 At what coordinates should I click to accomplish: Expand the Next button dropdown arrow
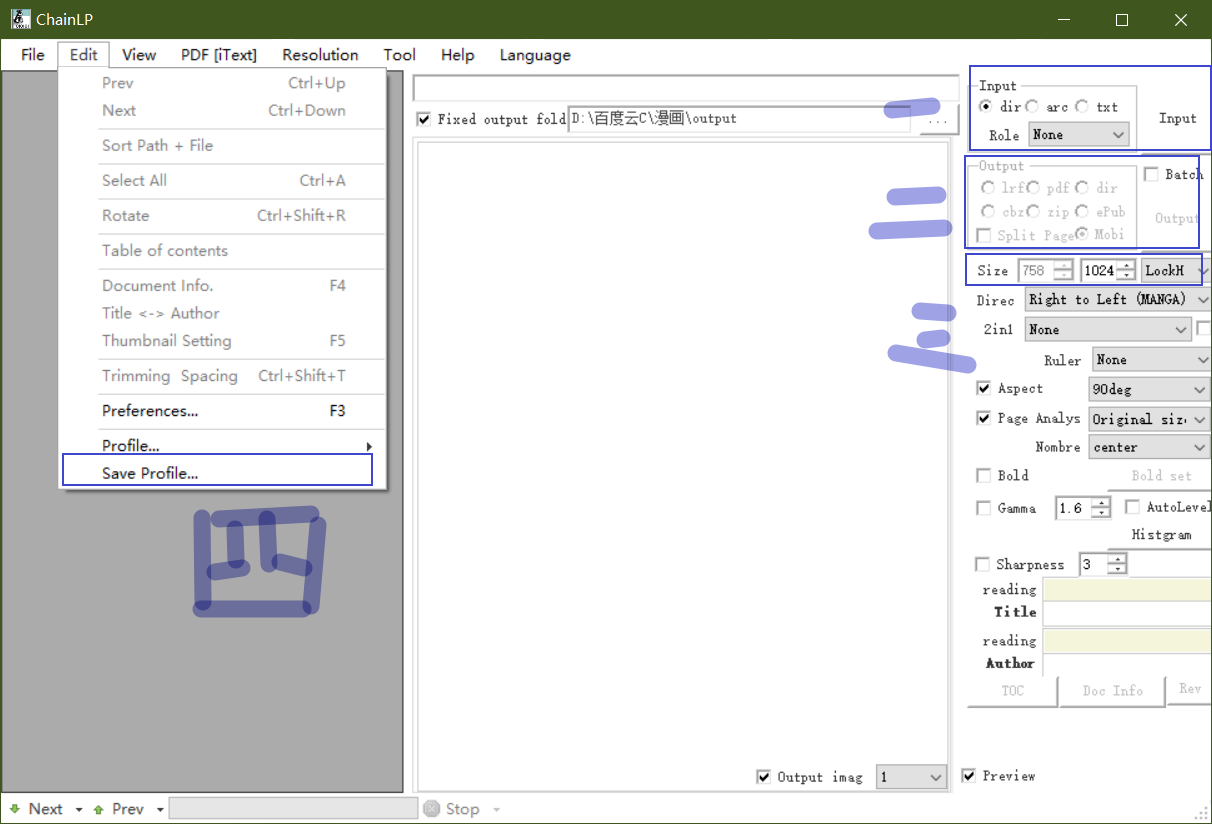79,810
